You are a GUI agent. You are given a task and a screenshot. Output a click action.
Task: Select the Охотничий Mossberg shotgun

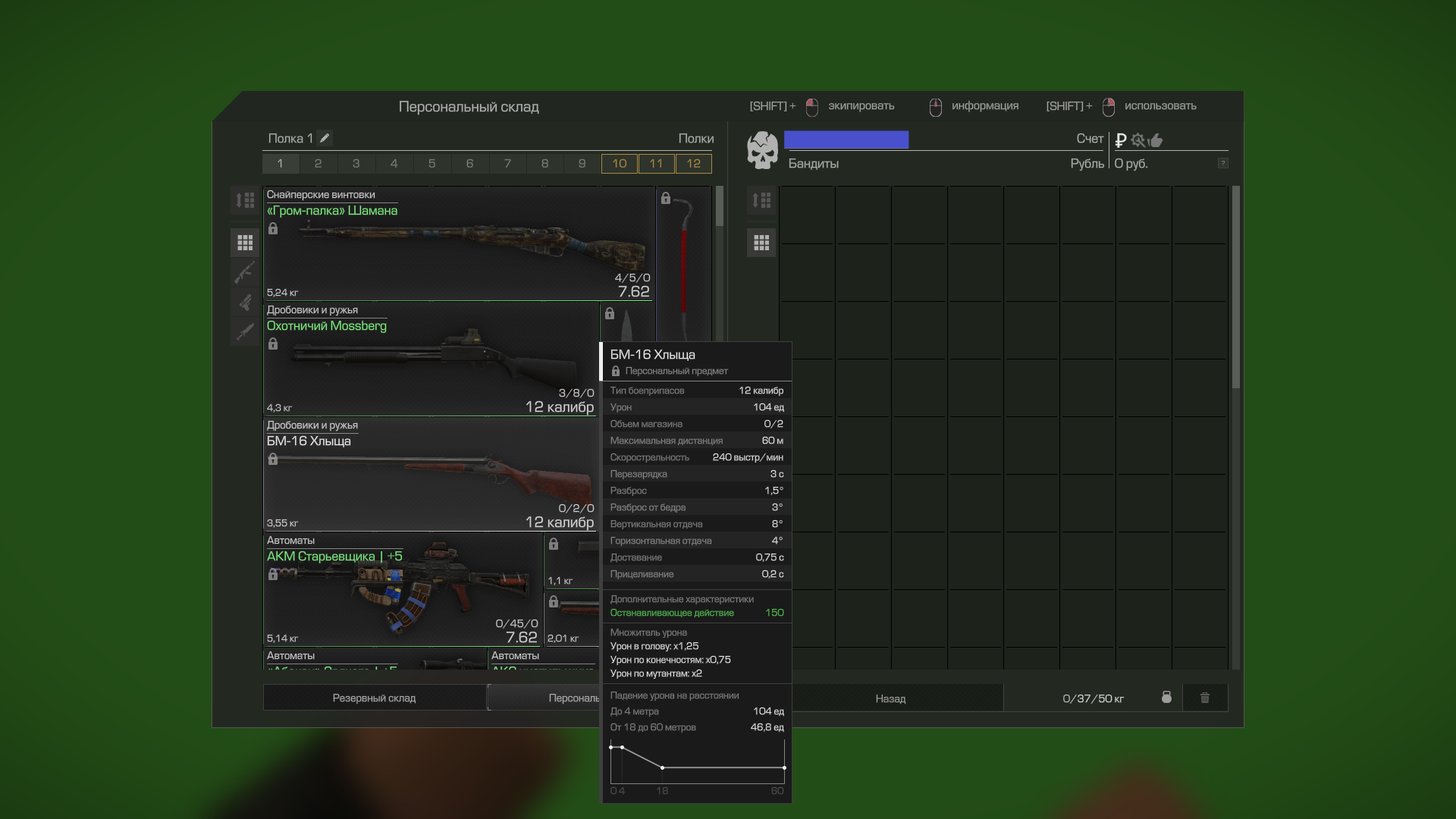(x=431, y=359)
